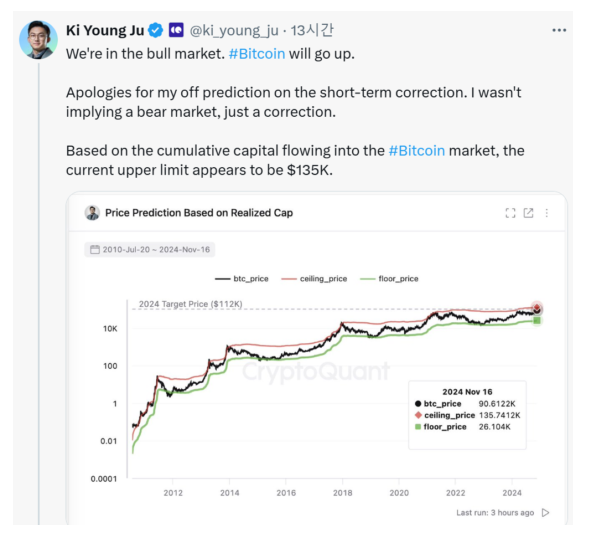The height and width of the screenshot is (544, 604).
Task: Click Ki Young Ju's profile avatar
Action: [38, 38]
